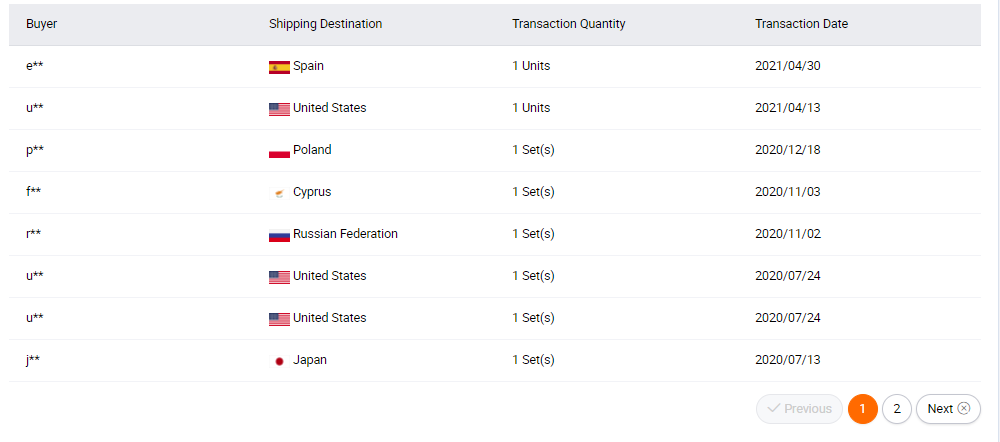Viewport: 1000px width, 442px height.
Task: Click the Japan flag icon
Action: tap(279, 362)
